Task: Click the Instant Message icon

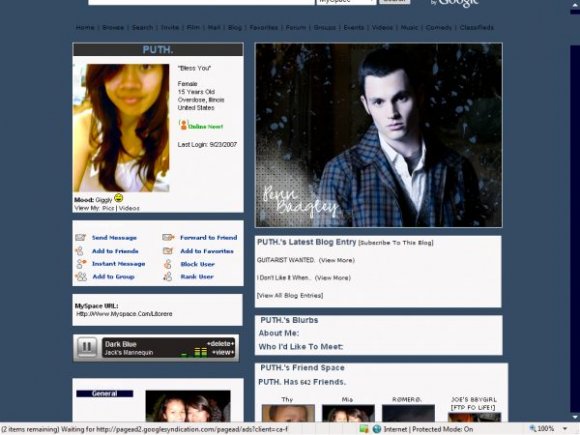Action: click(x=81, y=264)
